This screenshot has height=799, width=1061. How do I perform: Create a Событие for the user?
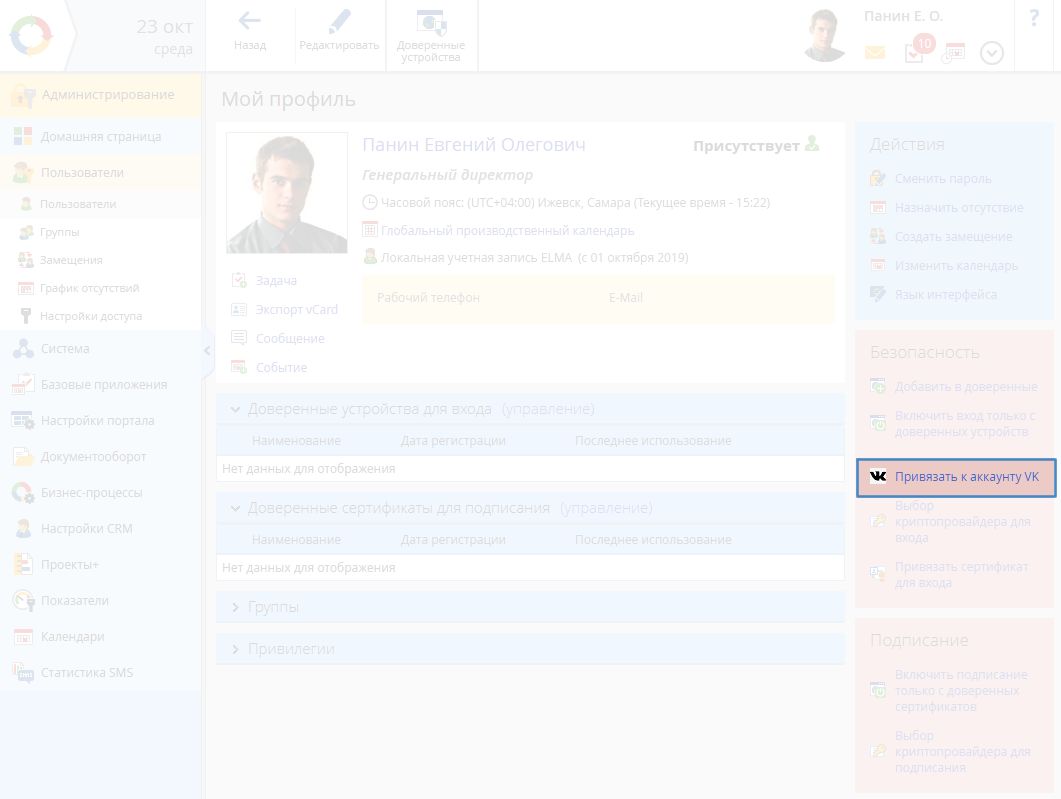point(281,368)
